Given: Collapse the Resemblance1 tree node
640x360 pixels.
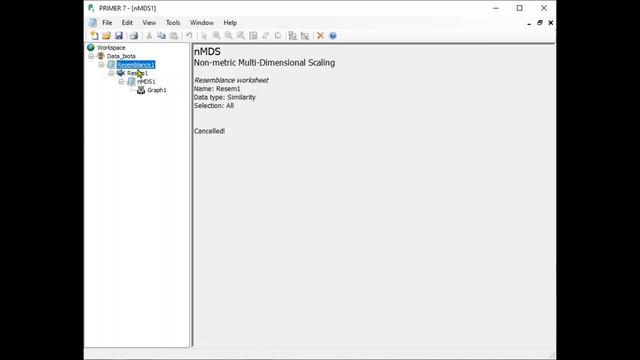Looking at the screenshot, I should (101, 64).
